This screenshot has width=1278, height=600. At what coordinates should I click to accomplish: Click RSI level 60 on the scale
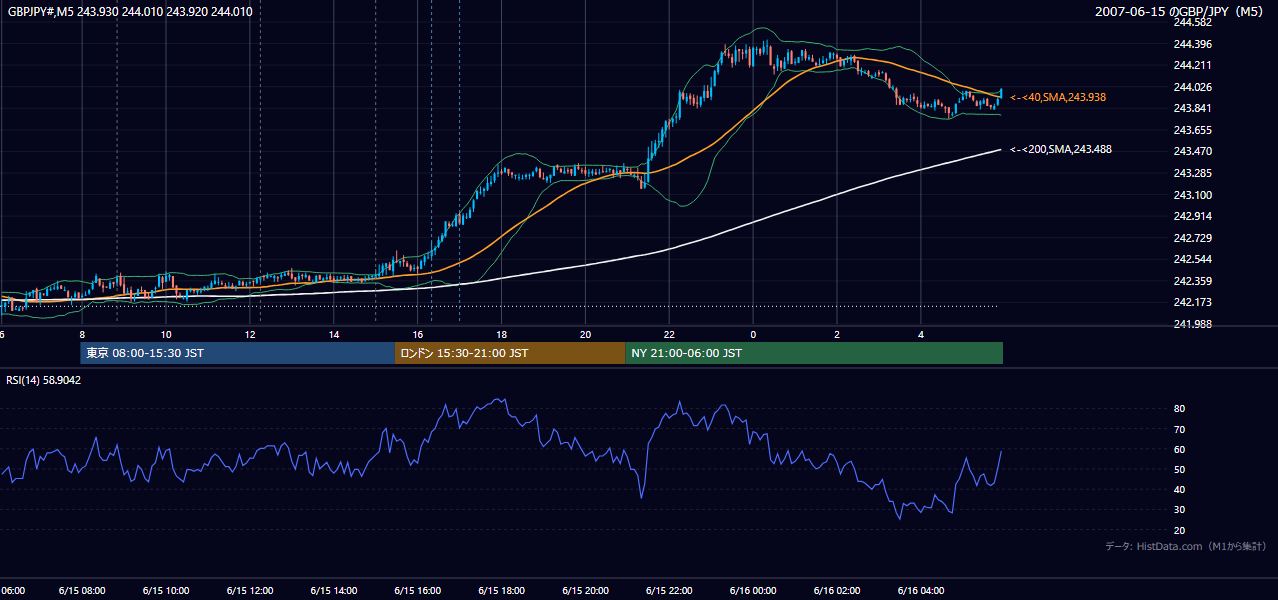tap(1180, 449)
